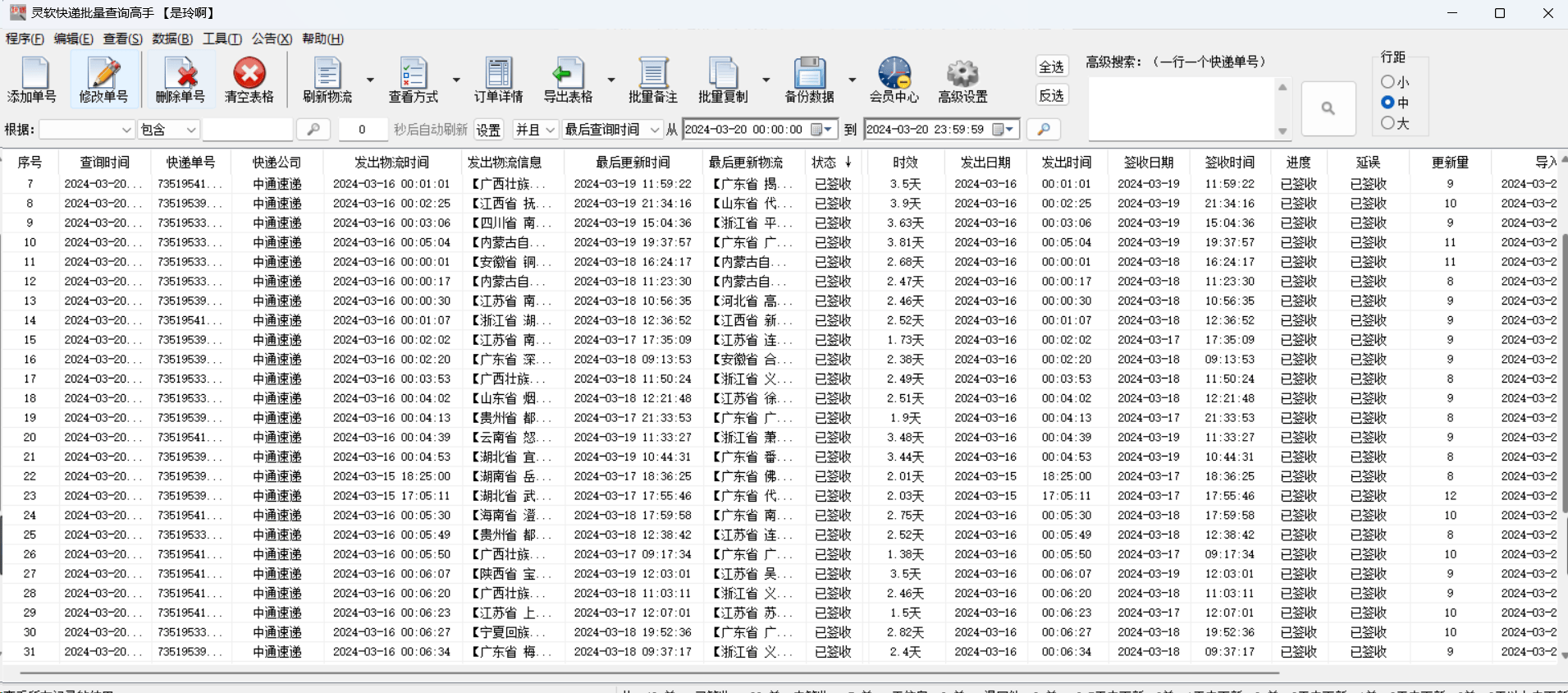Expand the 备份数据 dropdown arrow
The width and height of the screenshot is (1568, 693).
tap(853, 80)
